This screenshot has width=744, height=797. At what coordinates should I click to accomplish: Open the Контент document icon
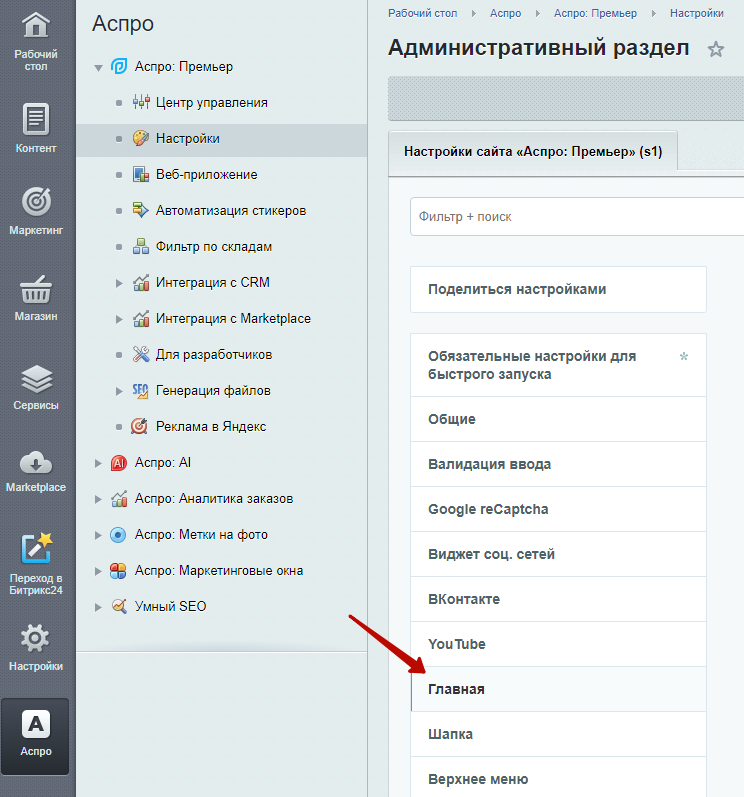click(x=36, y=119)
